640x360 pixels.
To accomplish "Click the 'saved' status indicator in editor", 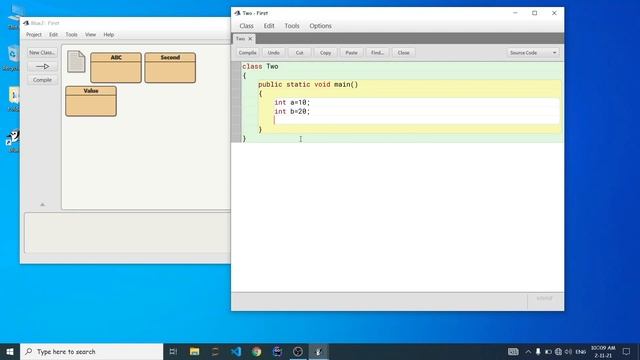I will 544,299.
